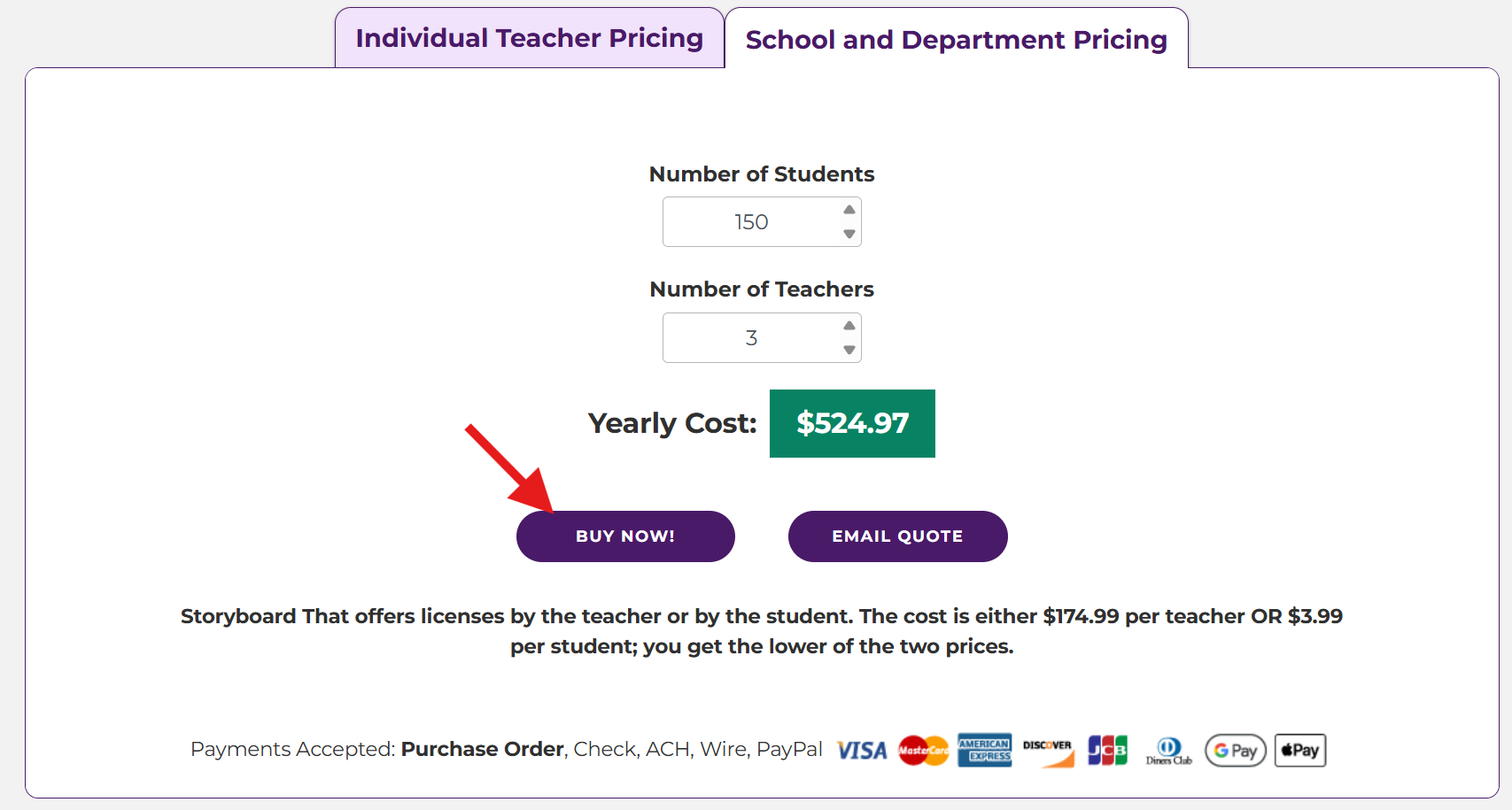Decrease Number of Students with down arrow
Image resolution: width=1512 pixels, height=810 pixels.
[849, 235]
